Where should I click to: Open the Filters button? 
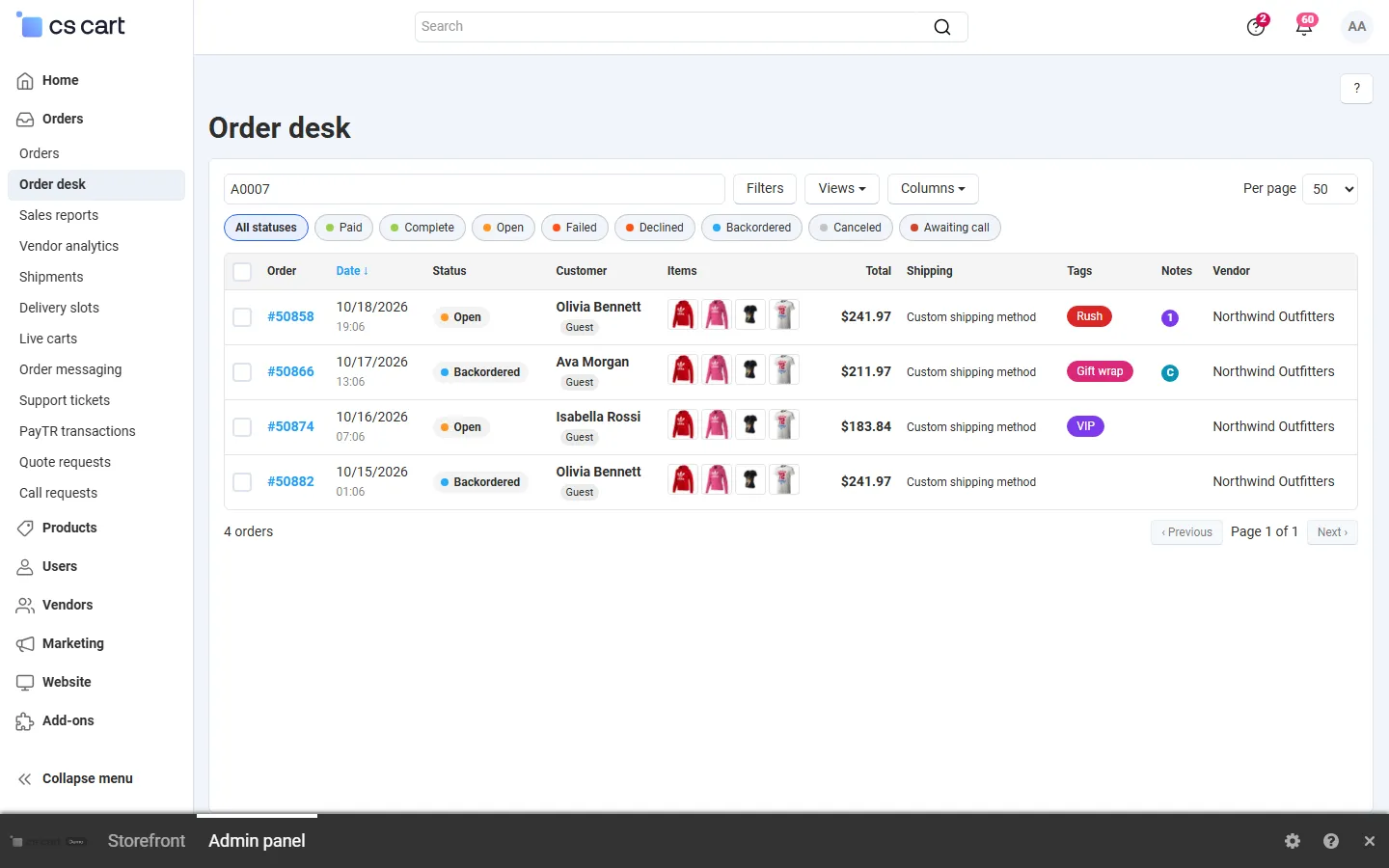tap(765, 189)
